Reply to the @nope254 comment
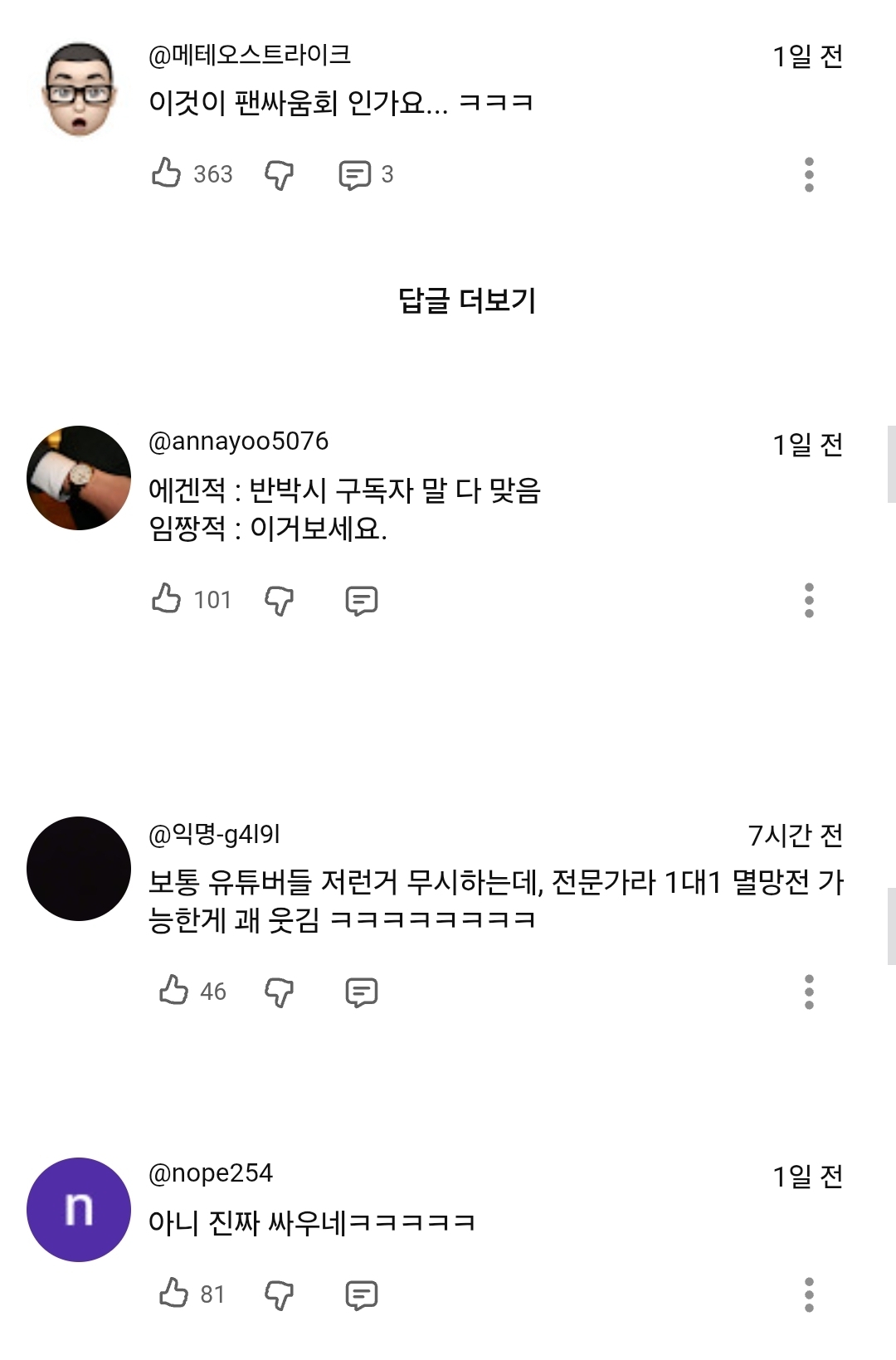Viewport: 896px width, 1360px height. tap(362, 1294)
